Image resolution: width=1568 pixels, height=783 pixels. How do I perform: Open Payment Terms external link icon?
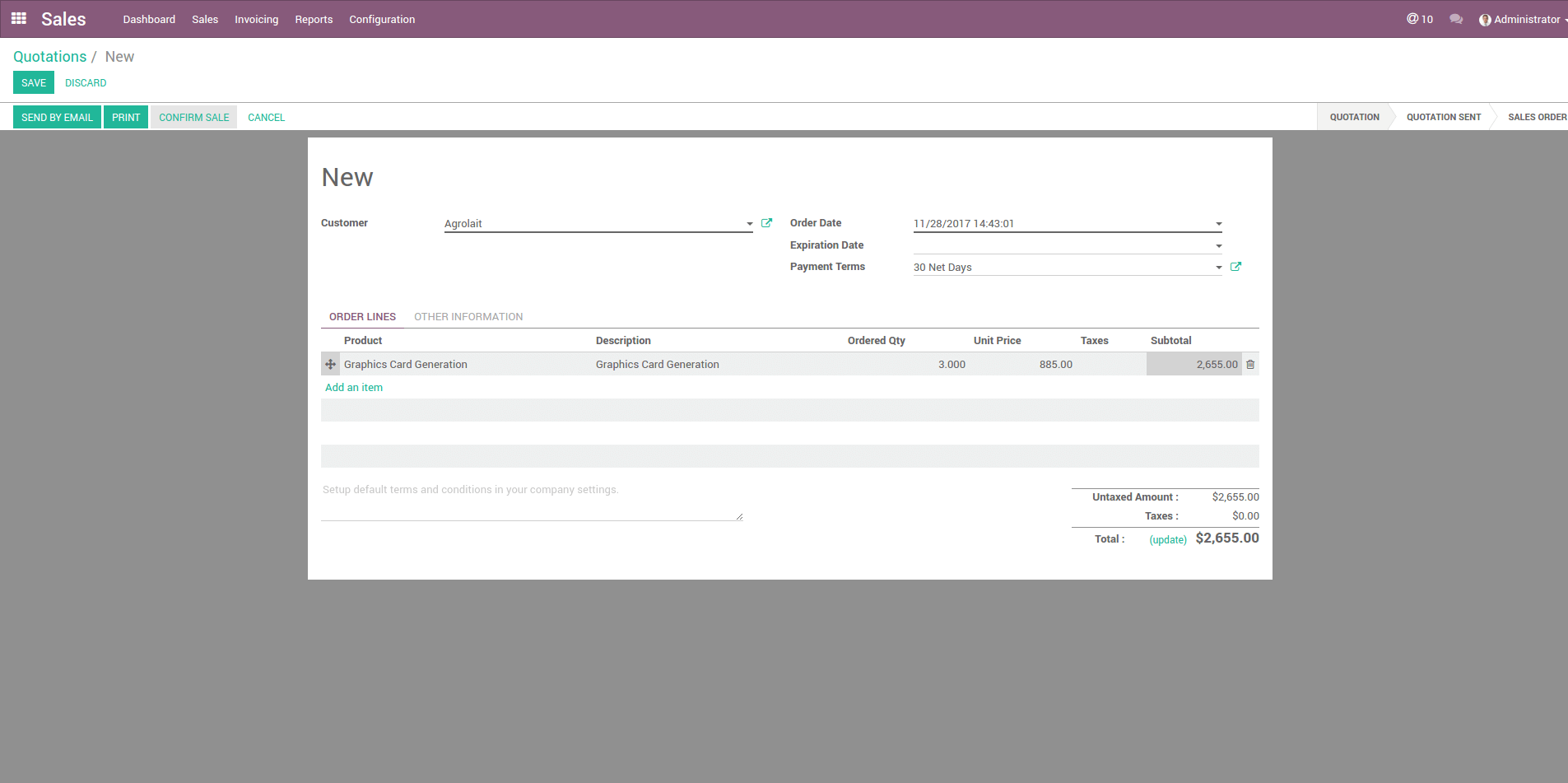1235,267
